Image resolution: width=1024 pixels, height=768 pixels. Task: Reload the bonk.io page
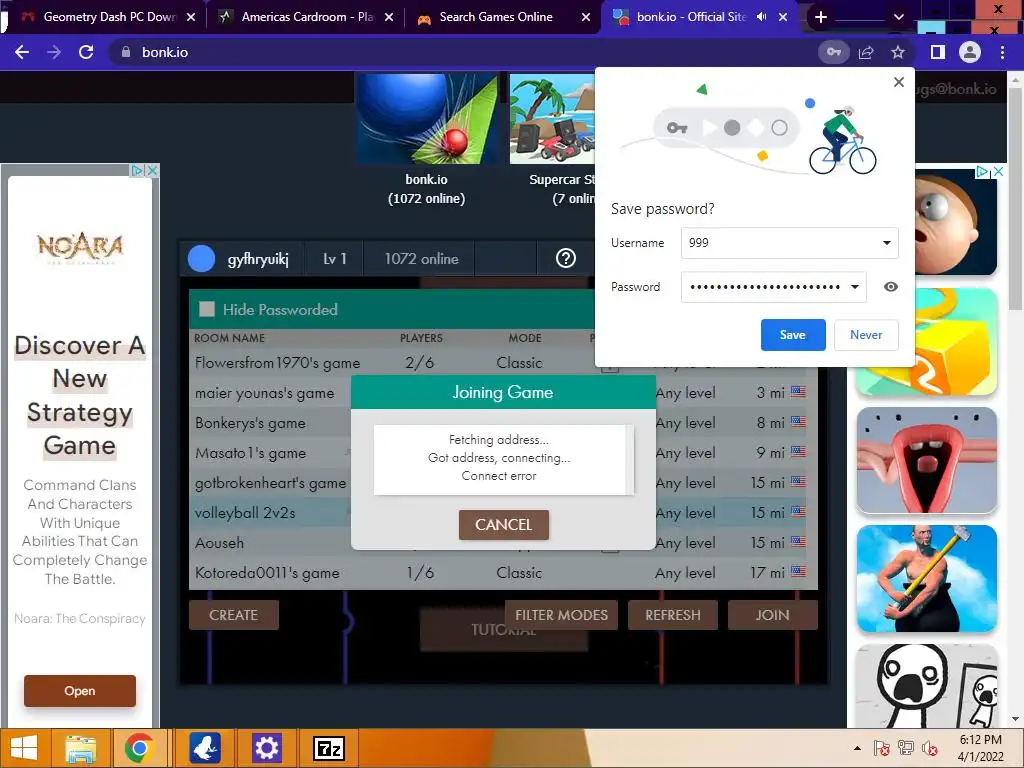[86, 52]
